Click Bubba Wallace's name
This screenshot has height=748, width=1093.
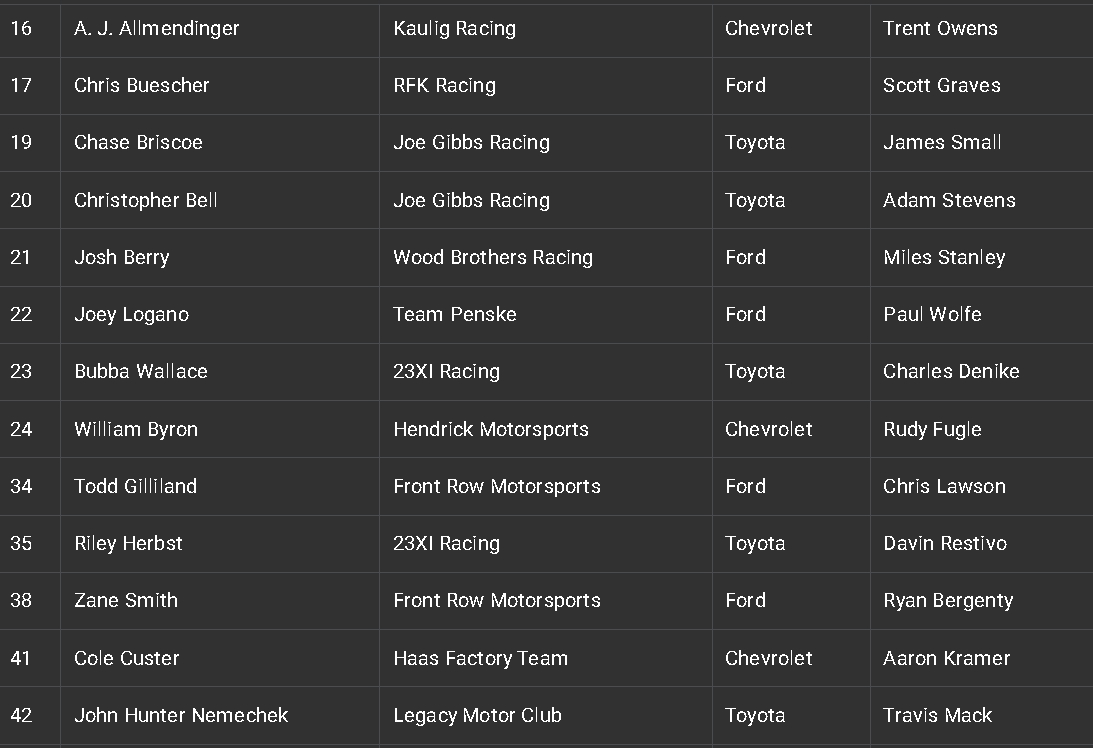(x=141, y=372)
